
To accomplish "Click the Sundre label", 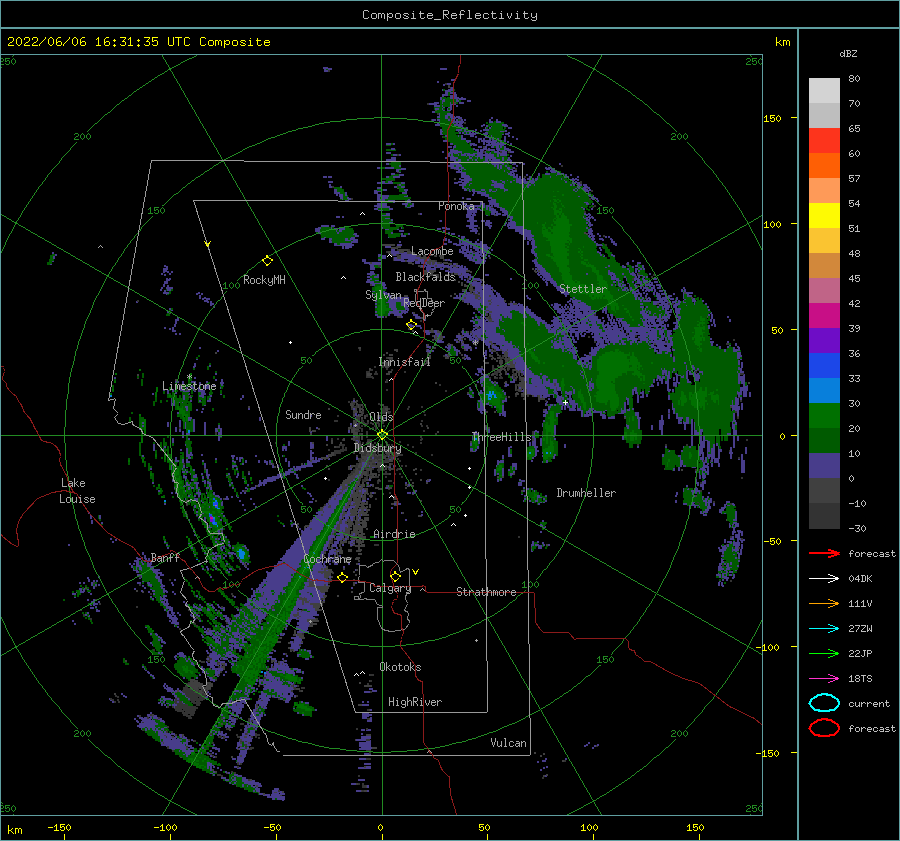I will pyautogui.click(x=303, y=414).
